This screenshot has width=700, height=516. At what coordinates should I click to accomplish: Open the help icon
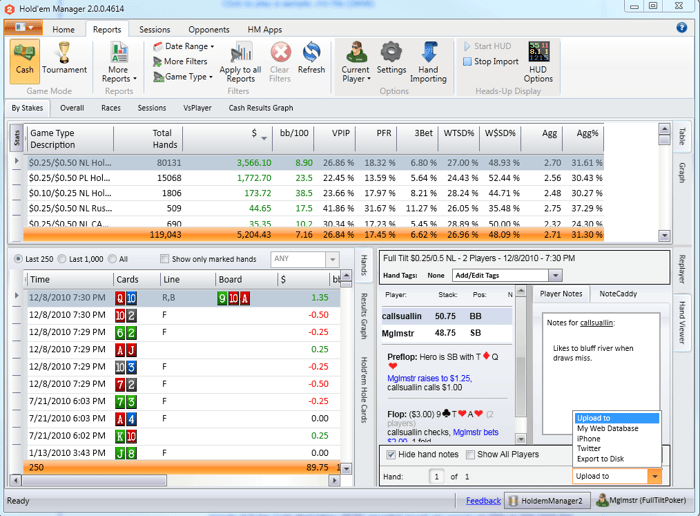coord(682,27)
